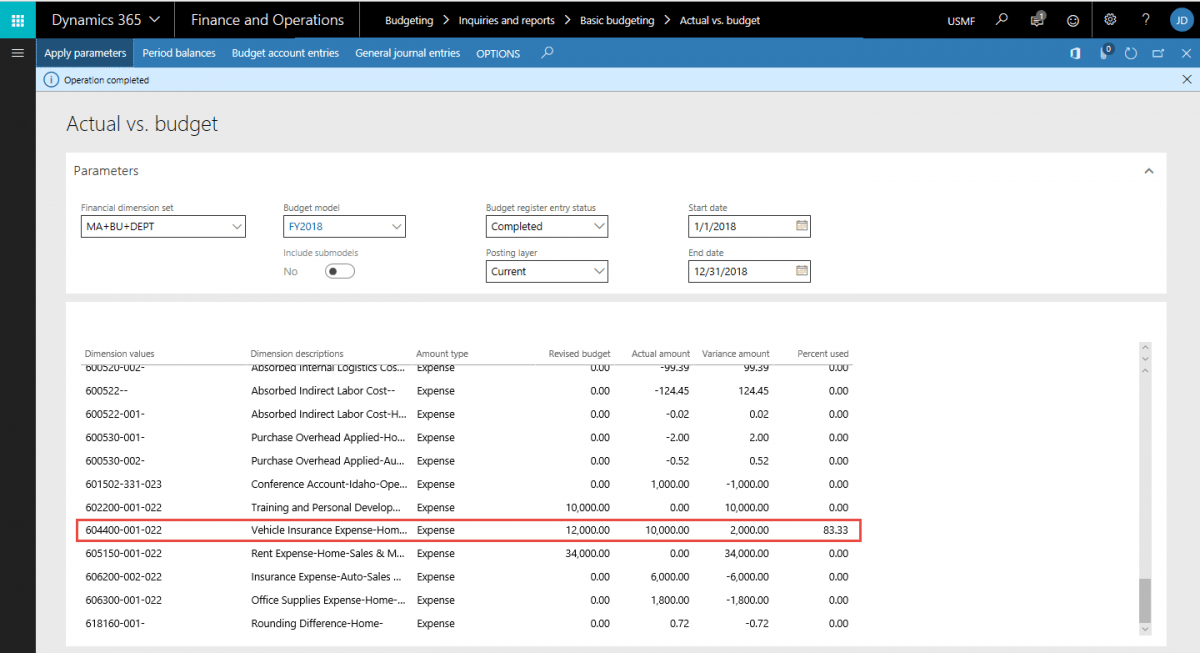Refresh the page with the refresh icon
1200x653 pixels.
point(1131,53)
